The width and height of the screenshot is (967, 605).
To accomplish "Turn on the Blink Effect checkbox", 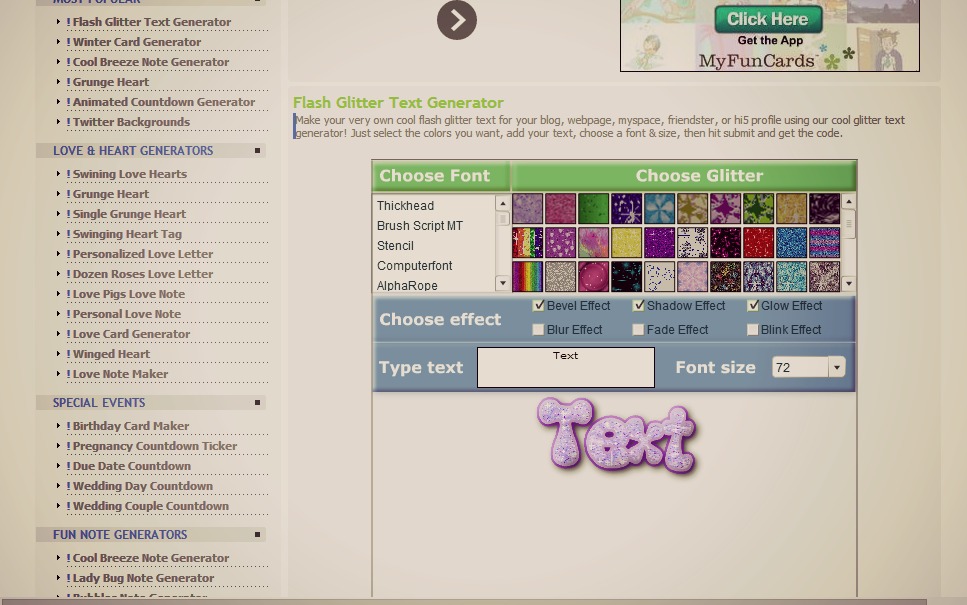I will (753, 330).
